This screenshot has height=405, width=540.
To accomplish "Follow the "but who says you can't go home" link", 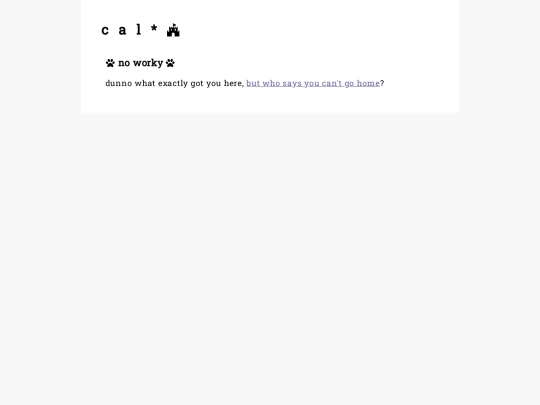I will (313, 83).
